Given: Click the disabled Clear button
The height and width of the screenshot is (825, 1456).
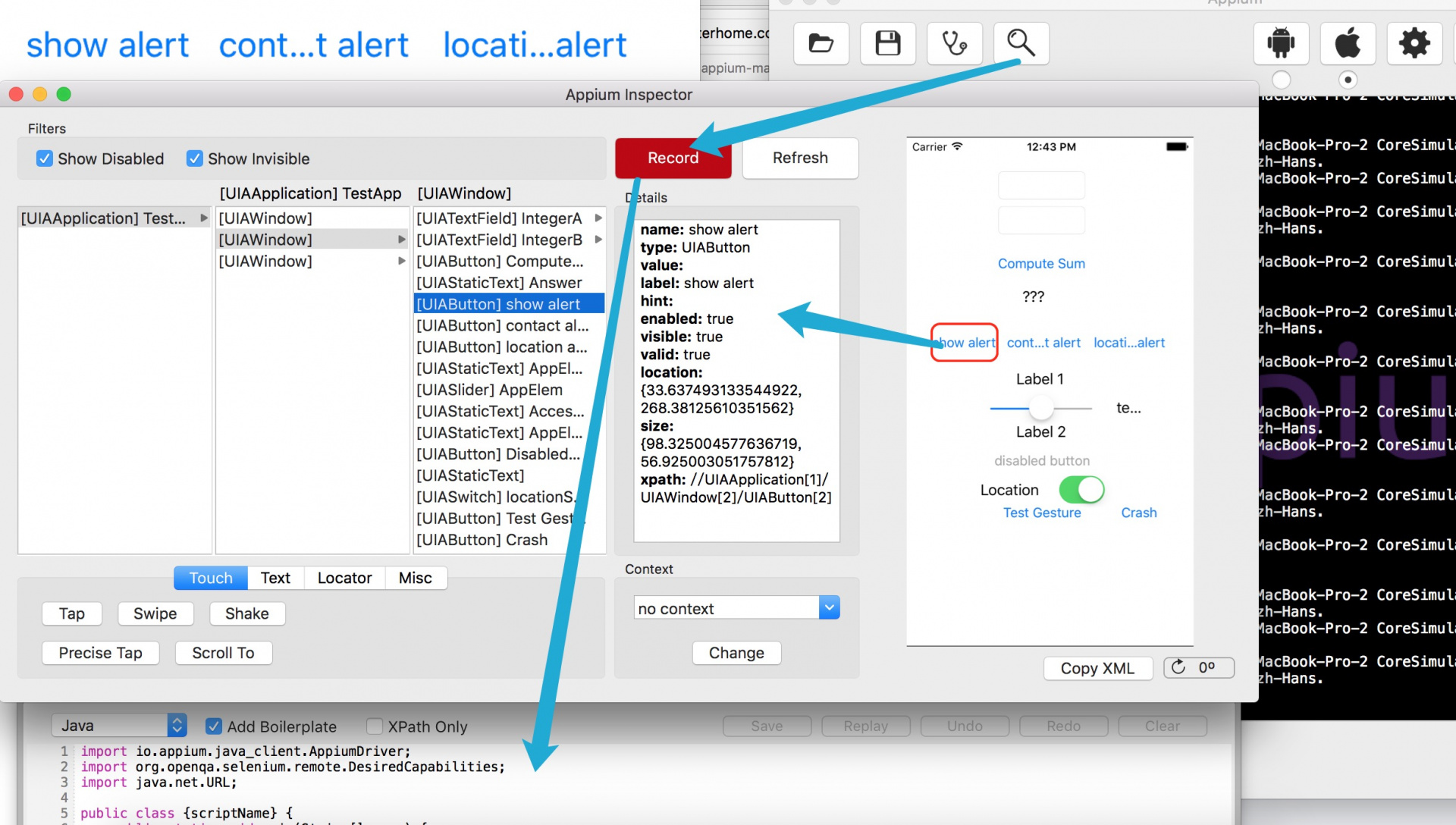Looking at the screenshot, I should [x=1162, y=726].
